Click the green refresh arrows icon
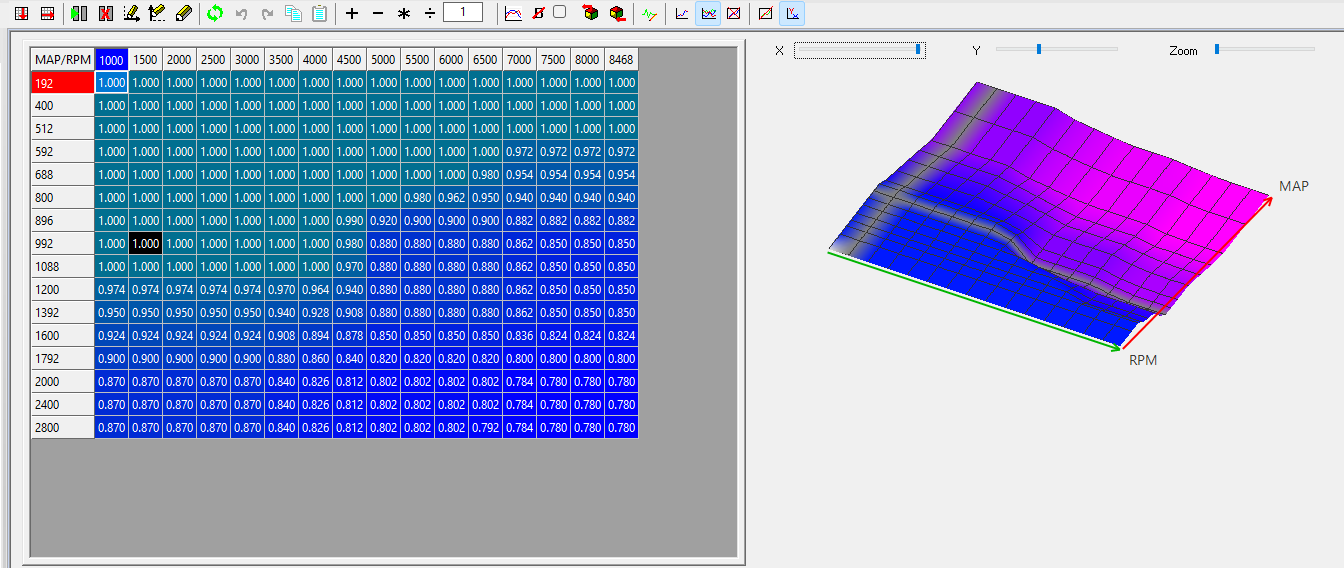The height and width of the screenshot is (568, 1344). (215, 14)
